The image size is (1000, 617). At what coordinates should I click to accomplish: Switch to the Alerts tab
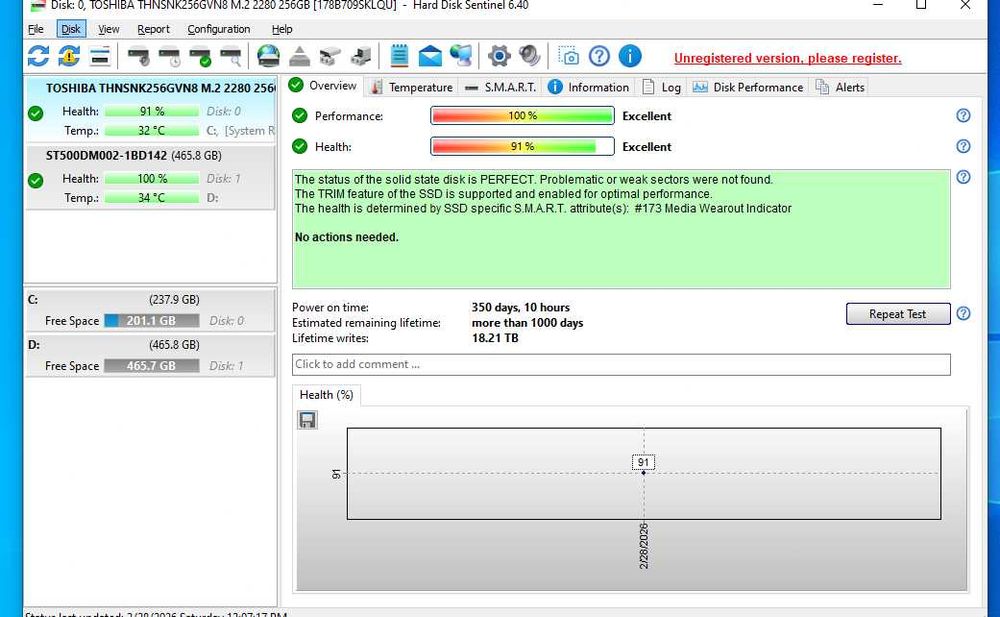pyautogui.click(x=841, y=87)
